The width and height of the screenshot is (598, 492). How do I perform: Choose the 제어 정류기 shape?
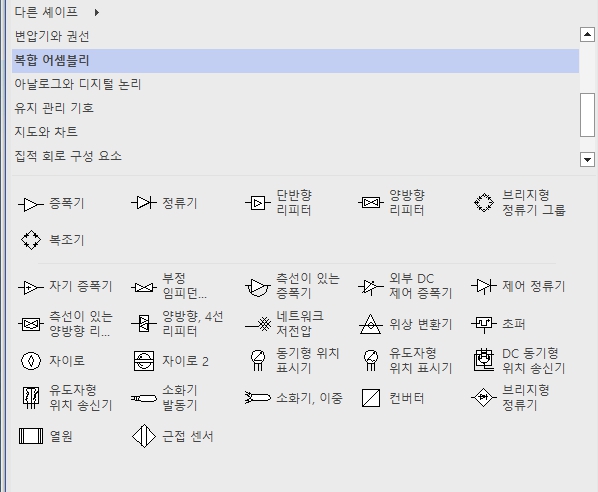[x=518, y=286]
